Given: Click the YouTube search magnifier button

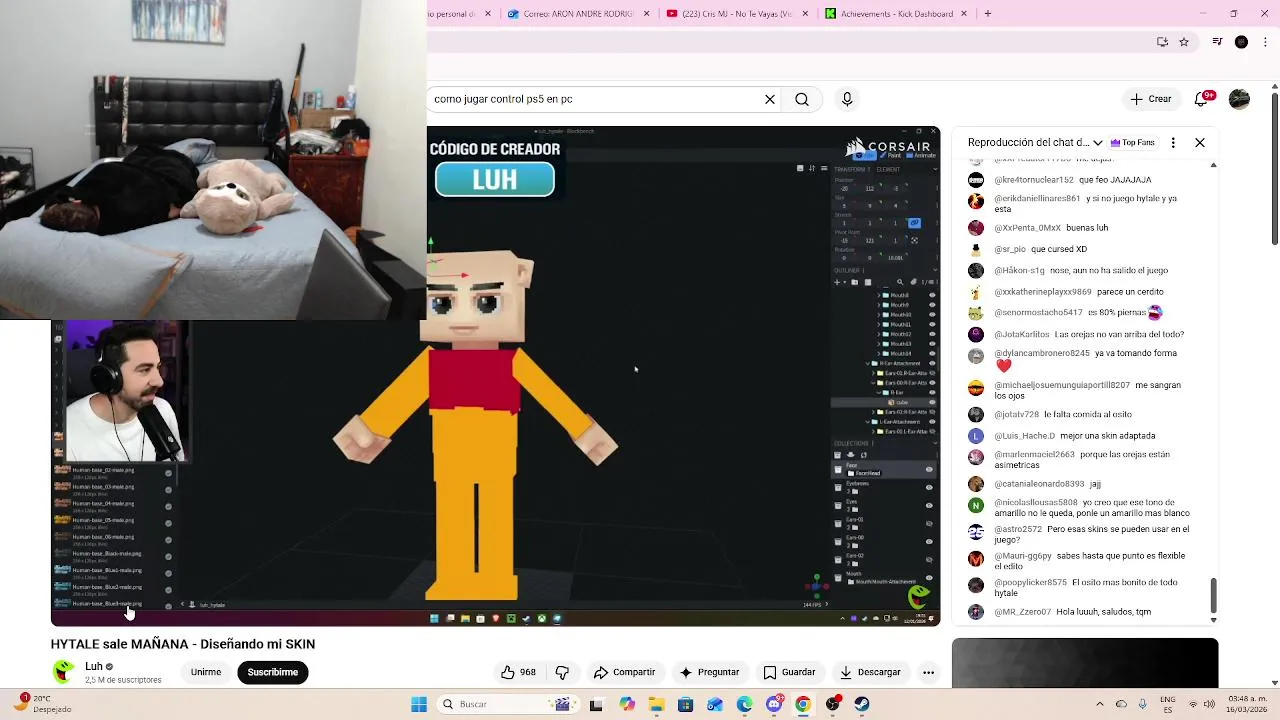Looking at the screenshot, I should (x=802, y=99).
